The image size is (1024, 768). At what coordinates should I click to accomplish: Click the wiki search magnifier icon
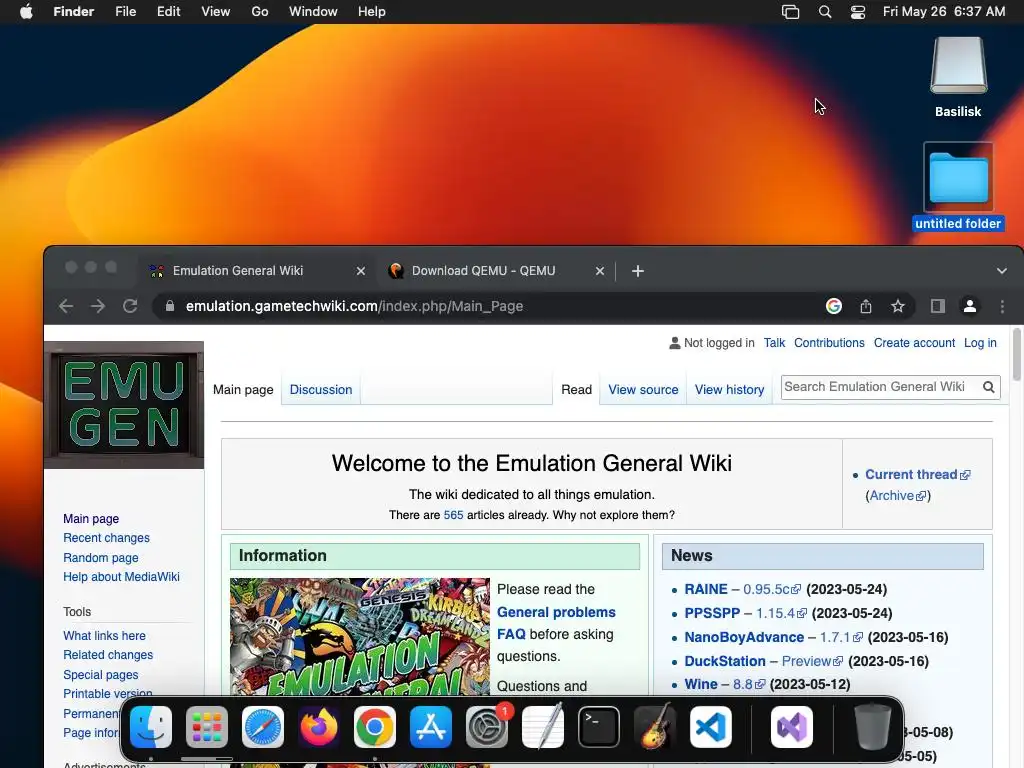[989, 387]
